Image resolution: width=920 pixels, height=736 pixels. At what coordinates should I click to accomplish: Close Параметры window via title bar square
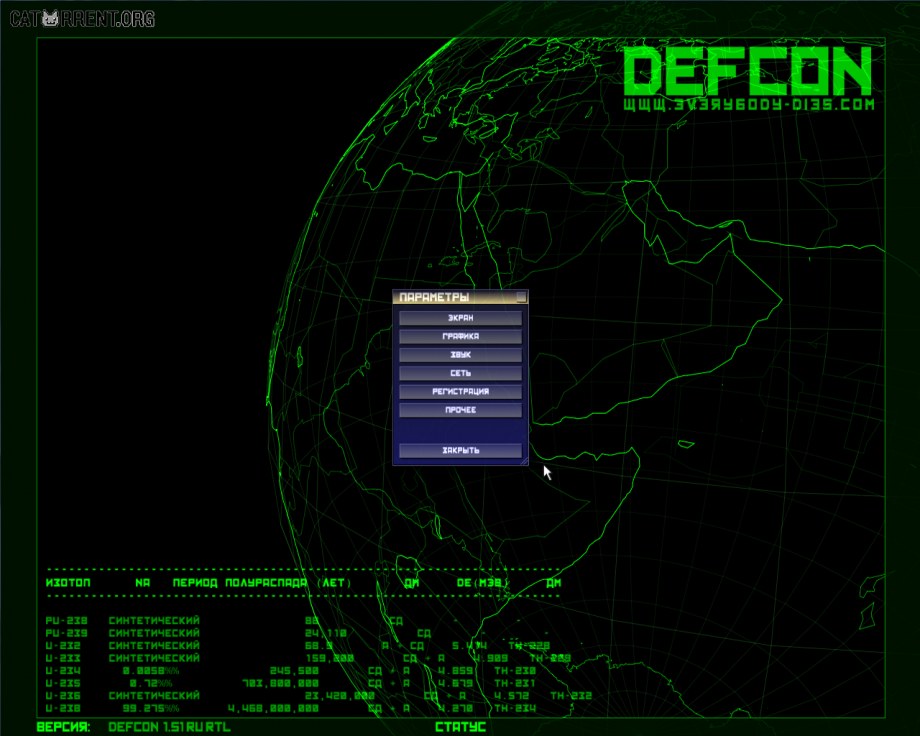pyautogui.click(x=521, y=297)
